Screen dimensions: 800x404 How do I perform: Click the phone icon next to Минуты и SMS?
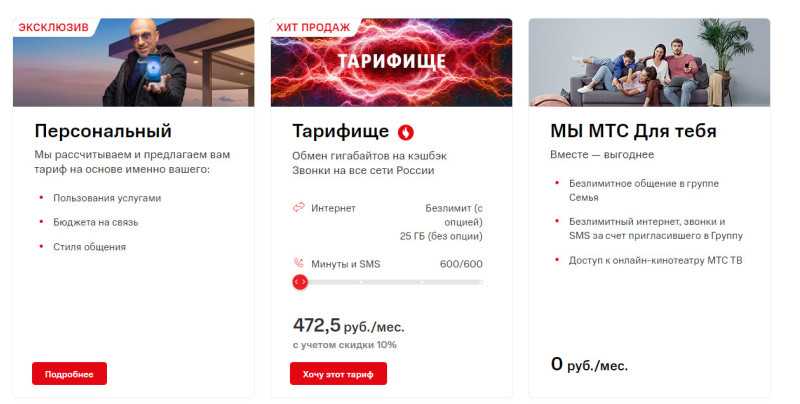click(x=299, y=263)
